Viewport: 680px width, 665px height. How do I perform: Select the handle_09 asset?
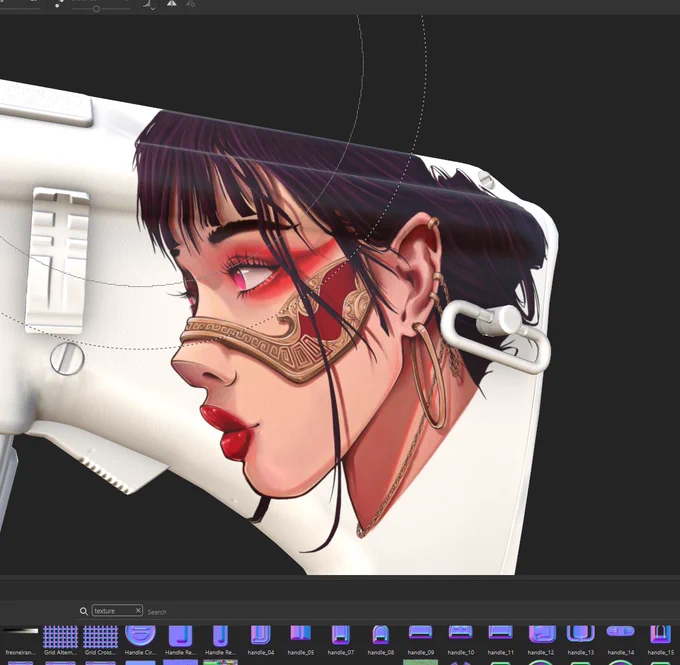click(420, 634)
